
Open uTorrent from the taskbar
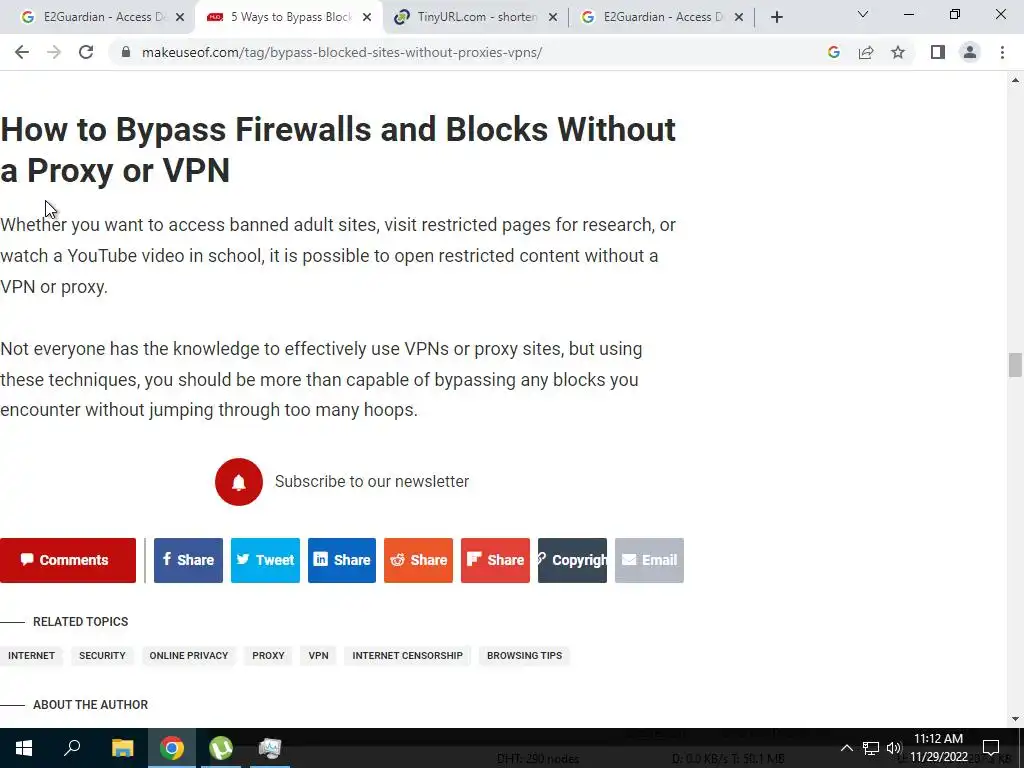coord(221,748)
